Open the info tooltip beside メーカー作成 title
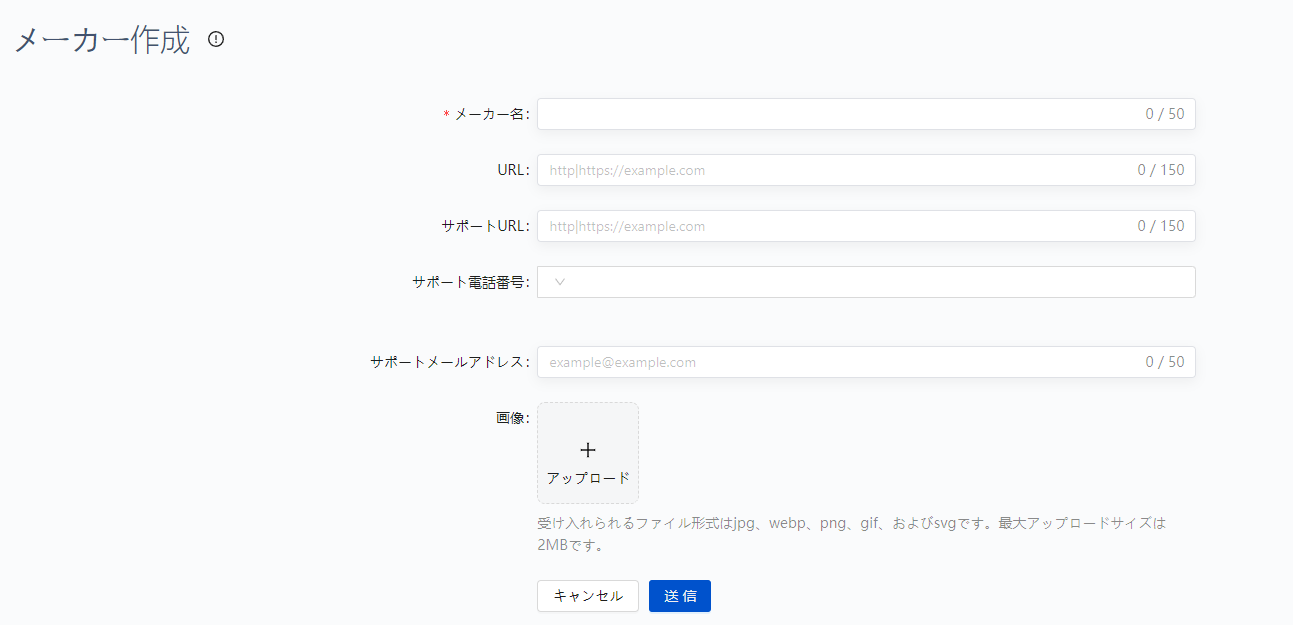 pos(216,40)
